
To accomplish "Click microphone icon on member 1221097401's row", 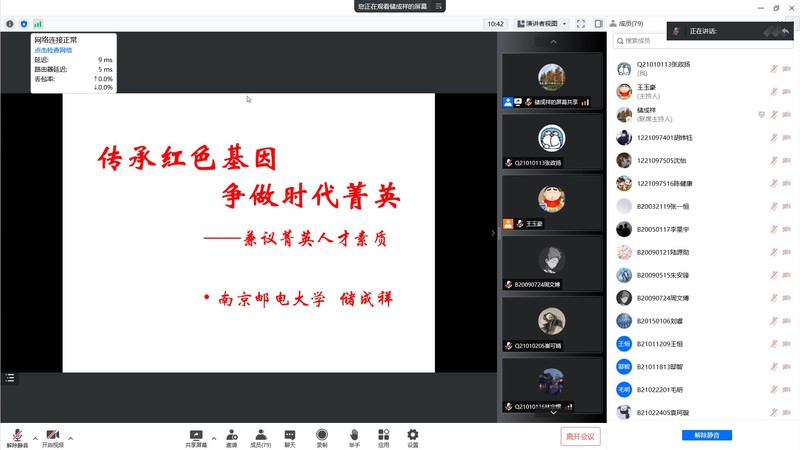I will (774, 137).
